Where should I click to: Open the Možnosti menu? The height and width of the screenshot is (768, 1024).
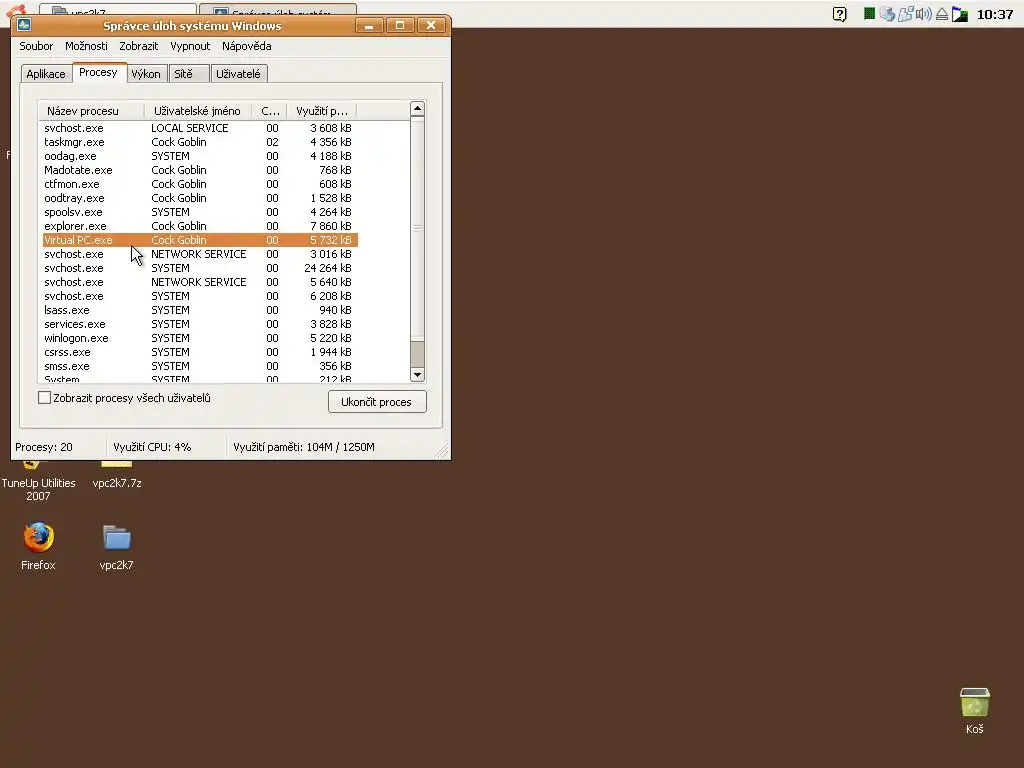click(x=86, y=46)
